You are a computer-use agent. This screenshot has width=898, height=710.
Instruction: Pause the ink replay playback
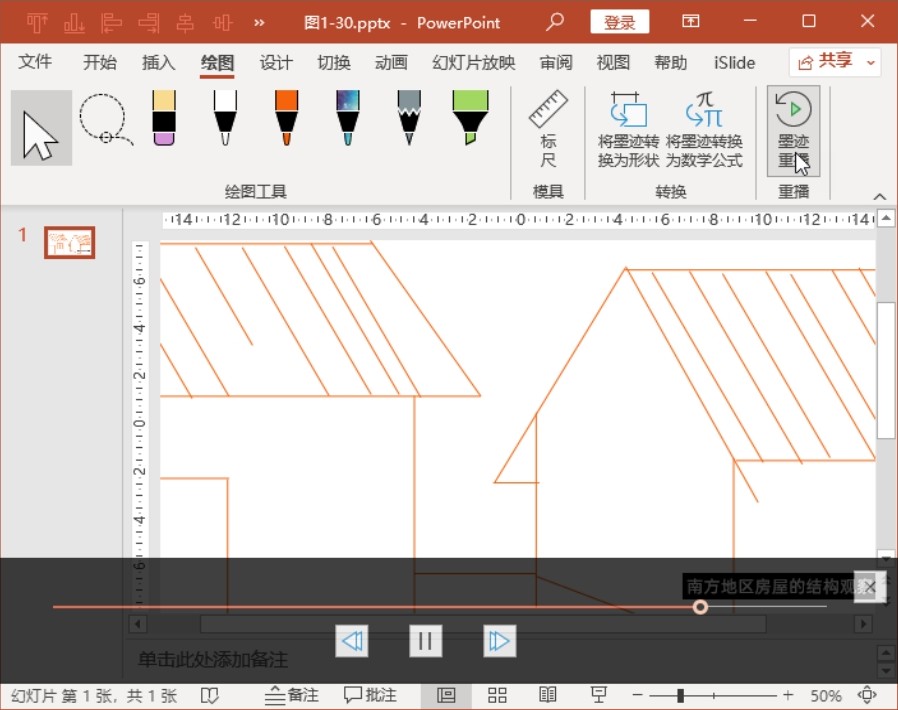pyautogui.click(x=425, y=641)
